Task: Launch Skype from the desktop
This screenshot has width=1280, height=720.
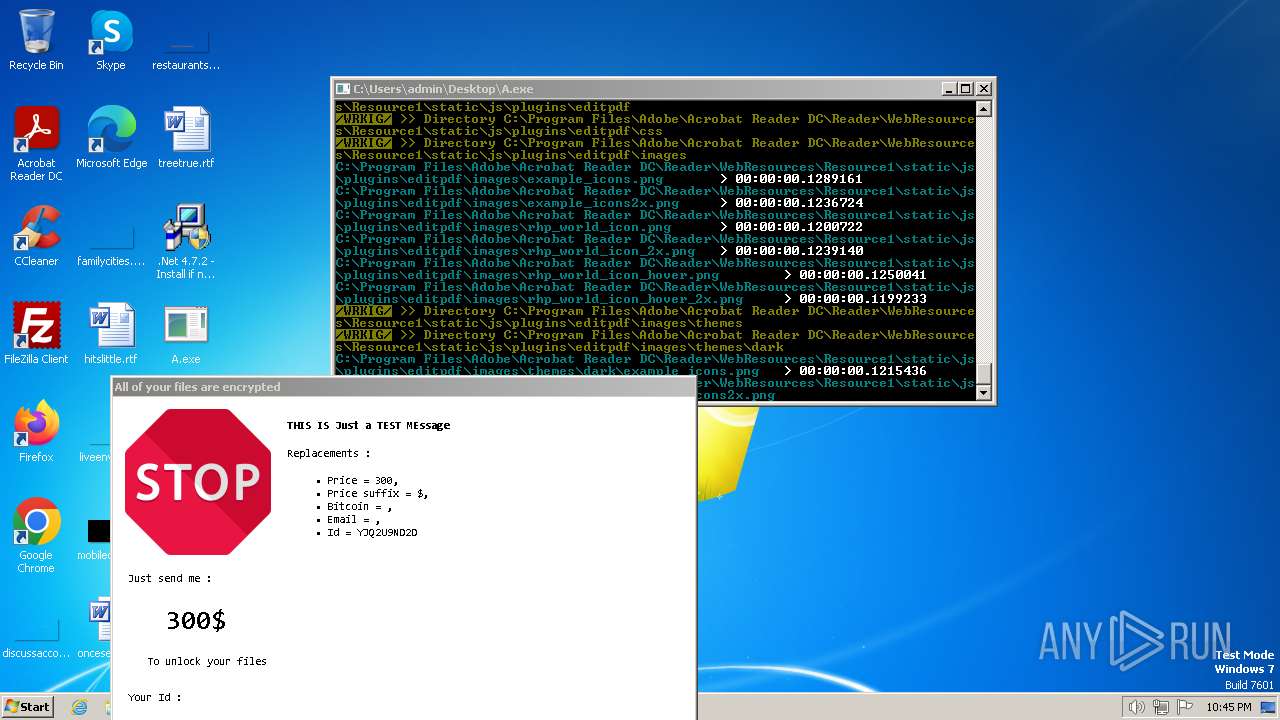Action: tap(110, 40)
